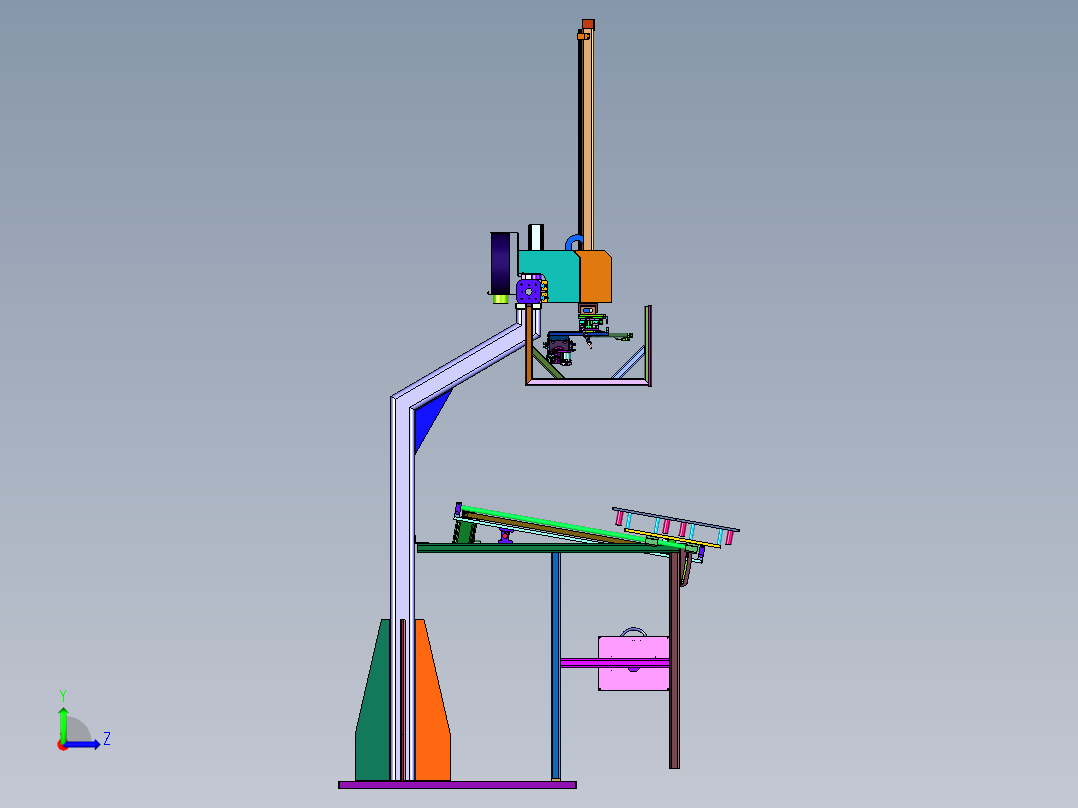Select the pink box with the handle

(633, 662)
